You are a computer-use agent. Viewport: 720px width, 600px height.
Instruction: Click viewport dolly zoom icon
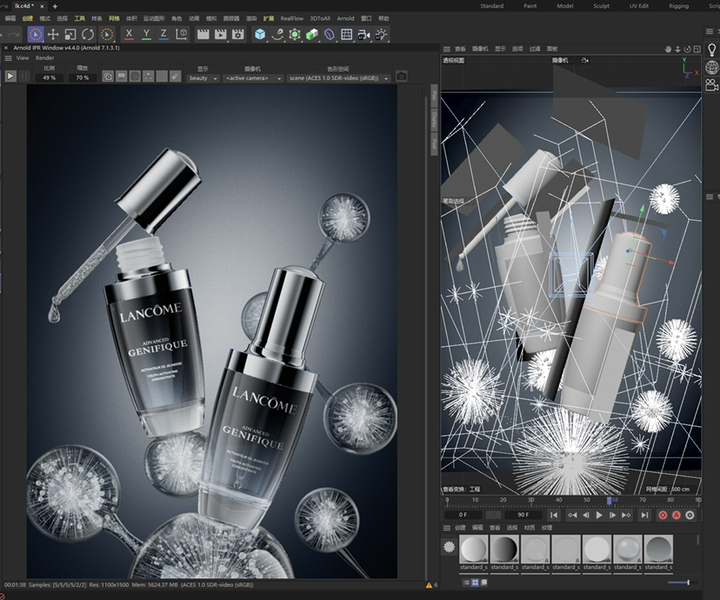tap(678, 49)
